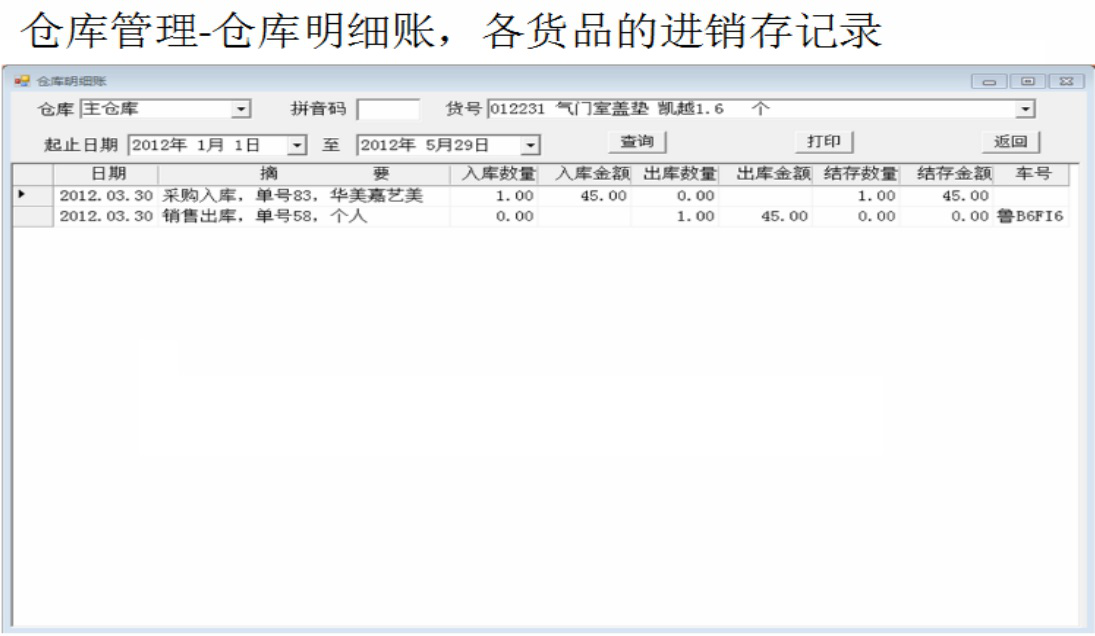
Task: Maximize the 仓库明细账 window
Action: pyautogui.click(x=1027, y=82)
